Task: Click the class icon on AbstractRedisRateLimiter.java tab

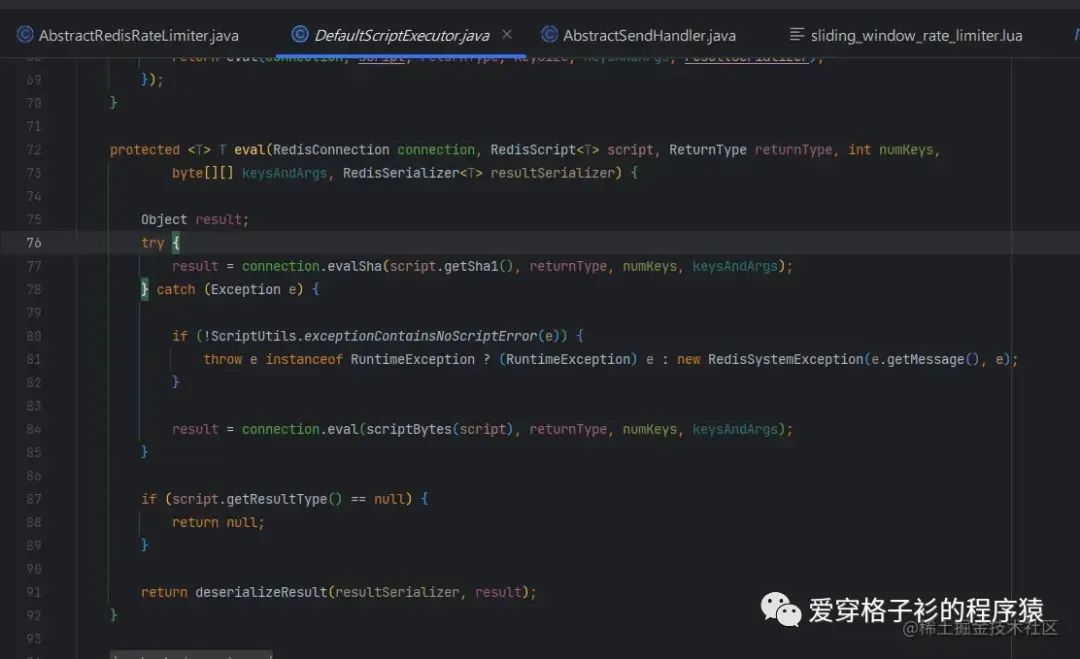Action: pos(24,34)
